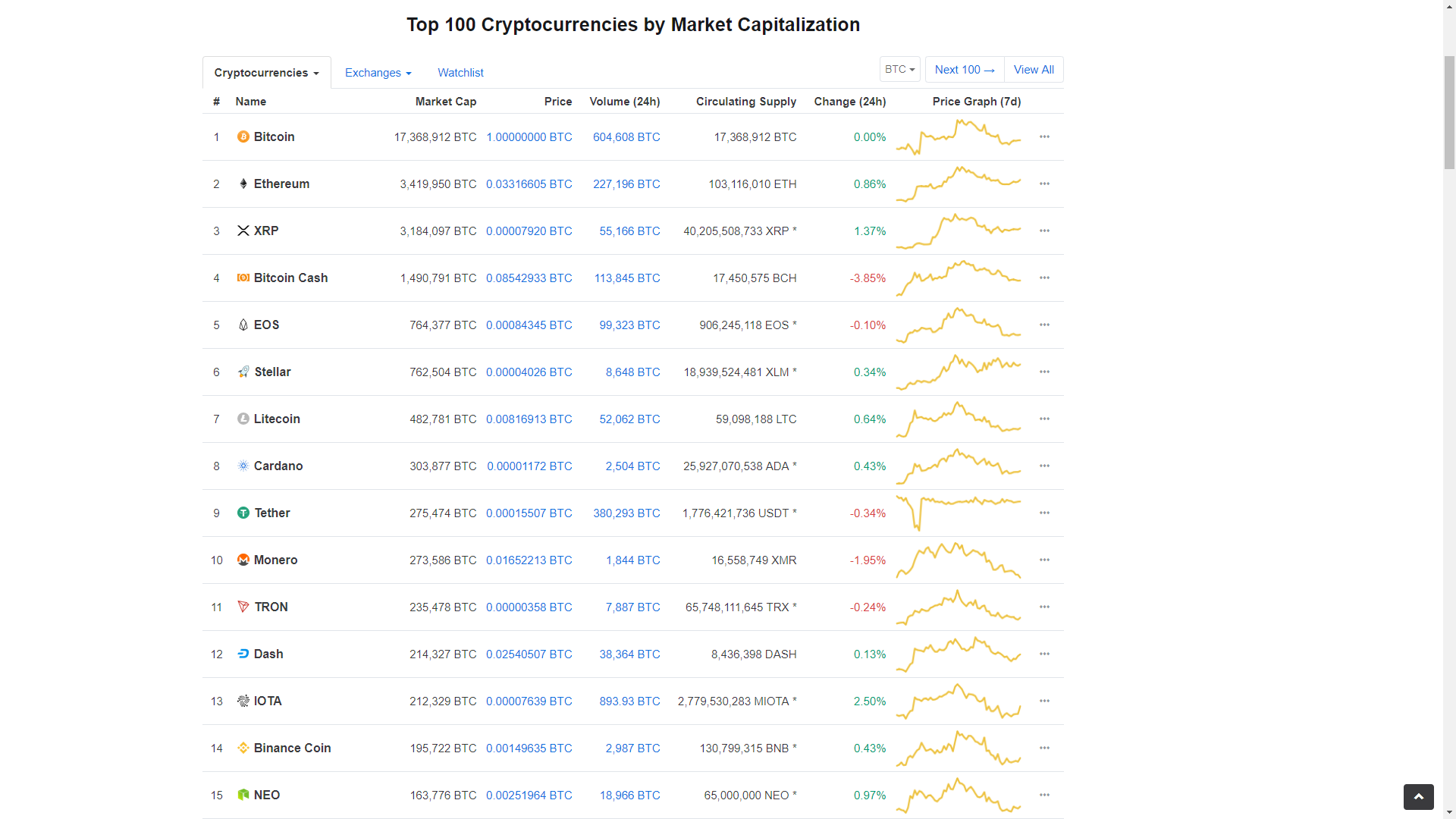Open the Cardano name link
Viewport: 1456px width, 819px height.
(x=278, y=466)
